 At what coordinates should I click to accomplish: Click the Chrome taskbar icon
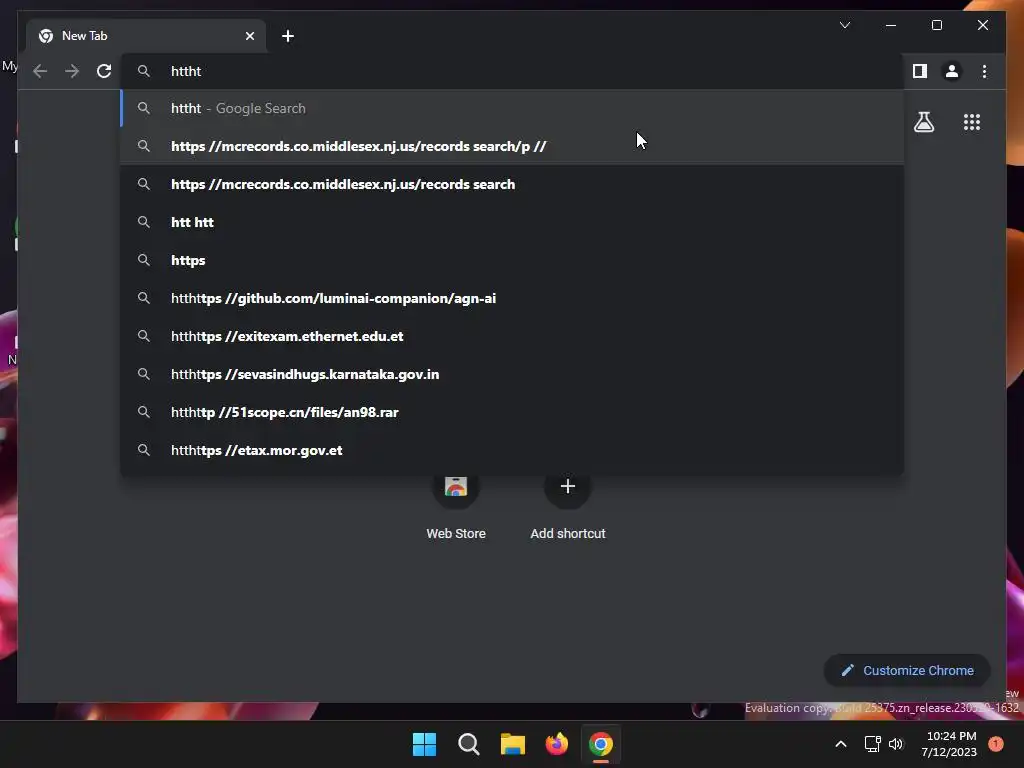601,744
